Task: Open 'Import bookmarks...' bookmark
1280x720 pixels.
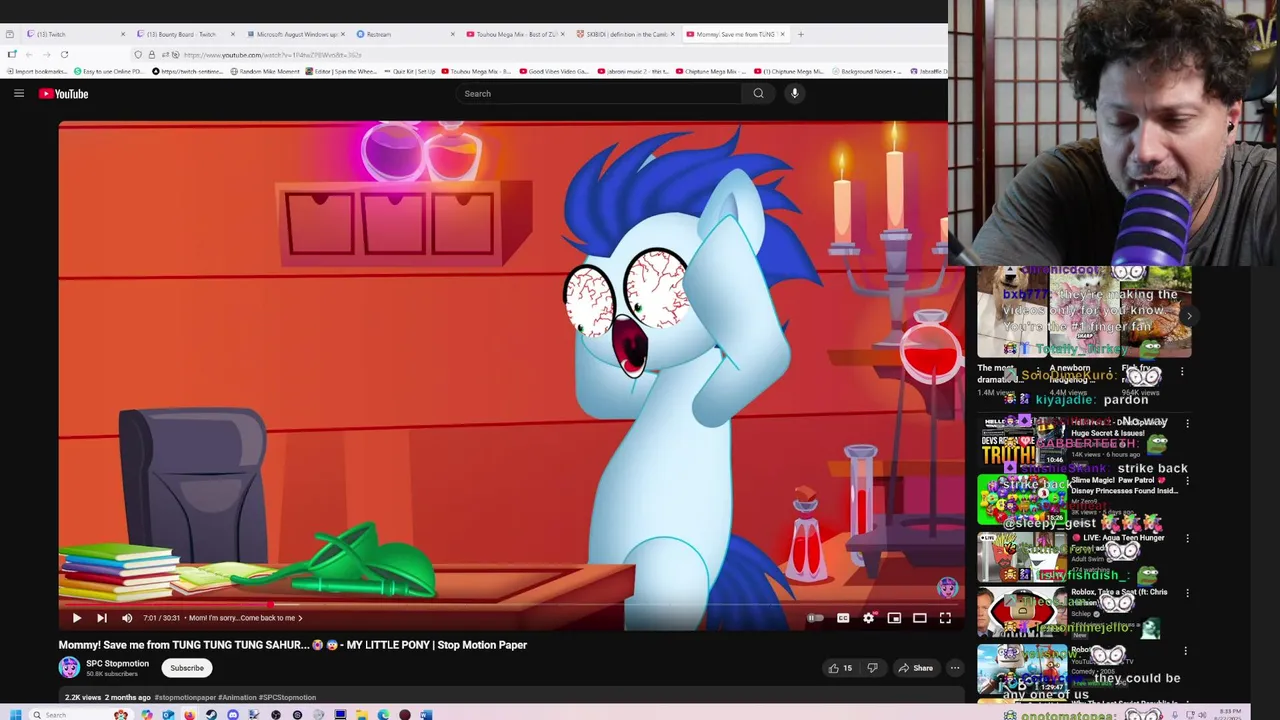Action: click(37, 71)
